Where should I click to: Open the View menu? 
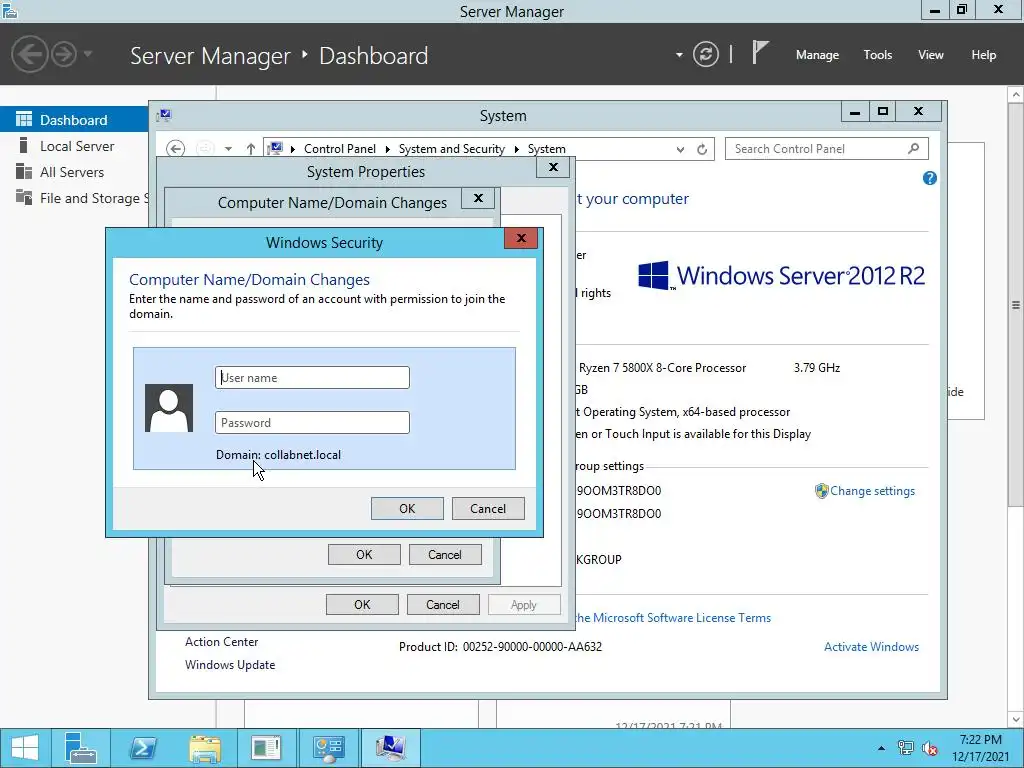coord(931,55)
